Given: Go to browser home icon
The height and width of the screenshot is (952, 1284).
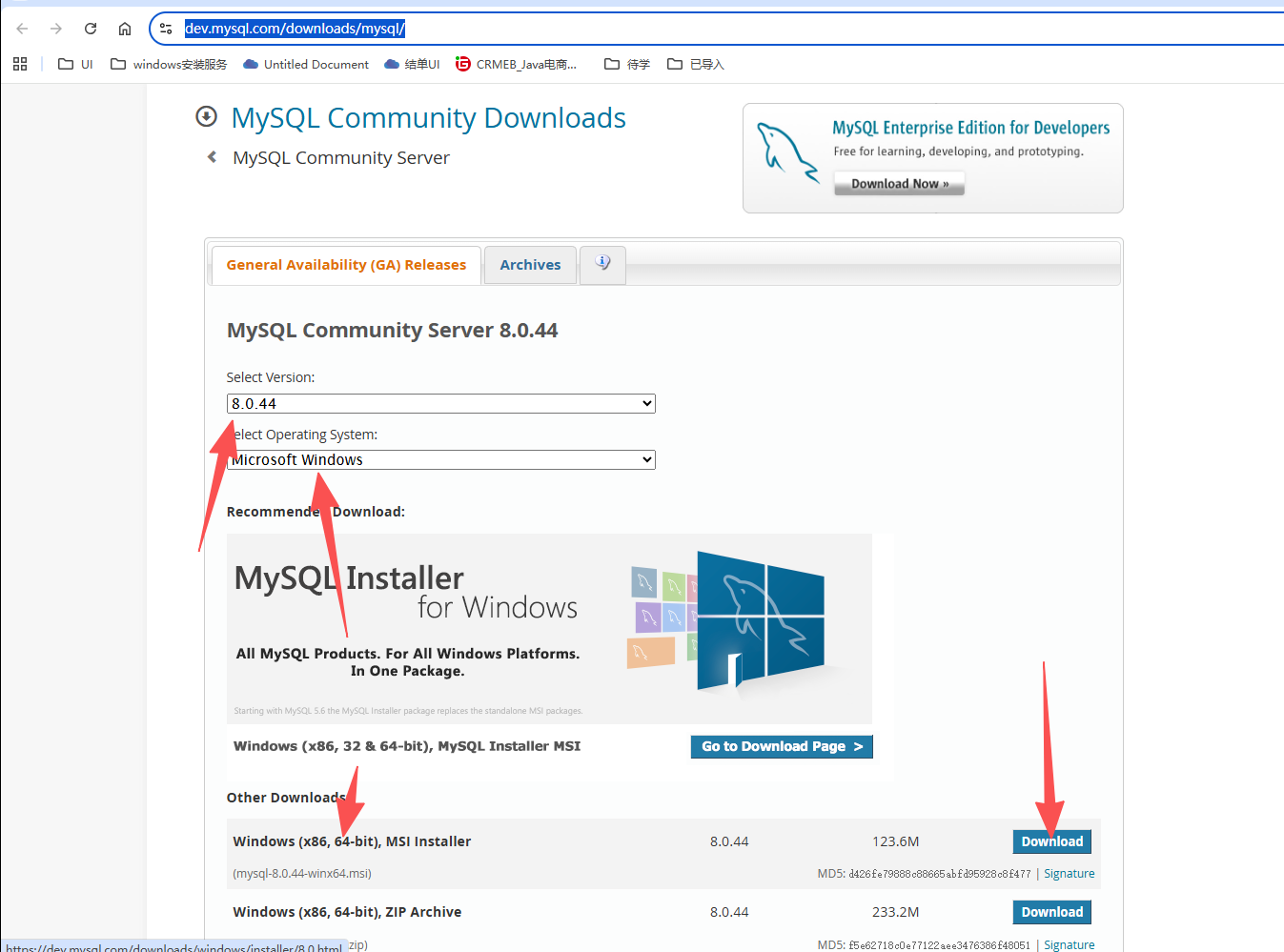Looking at the screenshot, I should click(125, 29).
